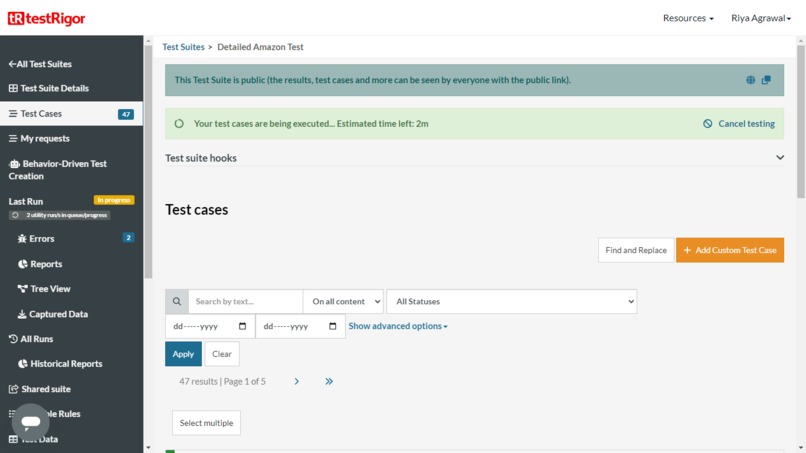Open the On all content dropdown
The height and width of the screenshot is (453, 806).
343,301
